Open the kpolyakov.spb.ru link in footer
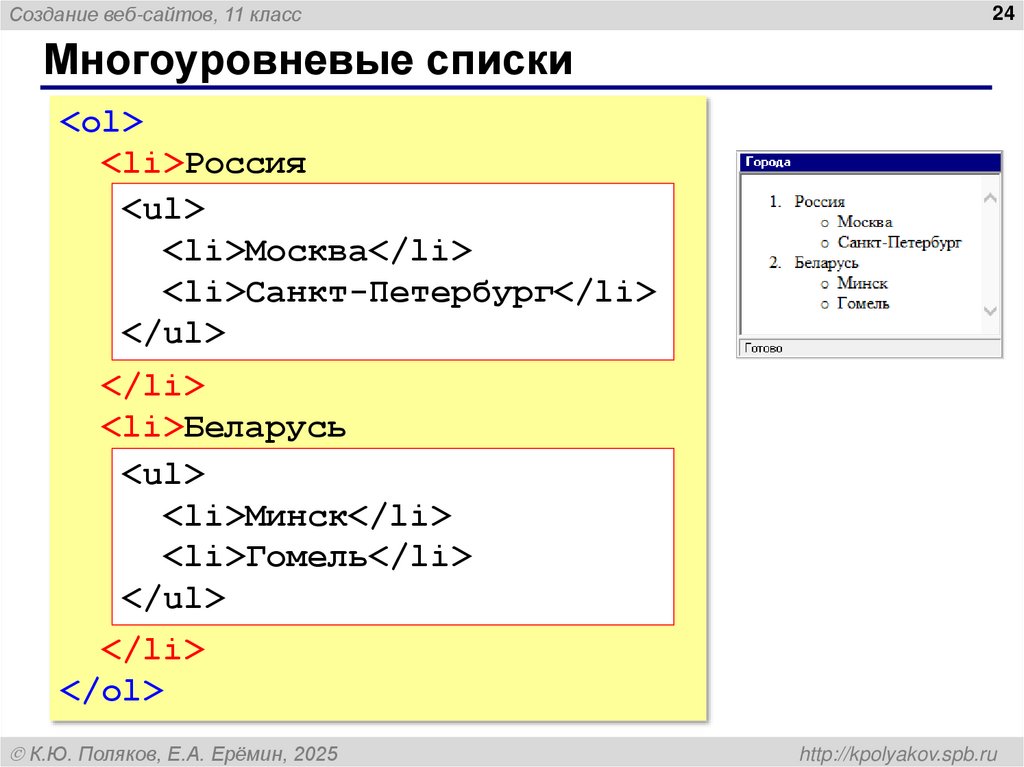The width and height of the screenshot is (1024, 767). [x=899, y=754]
